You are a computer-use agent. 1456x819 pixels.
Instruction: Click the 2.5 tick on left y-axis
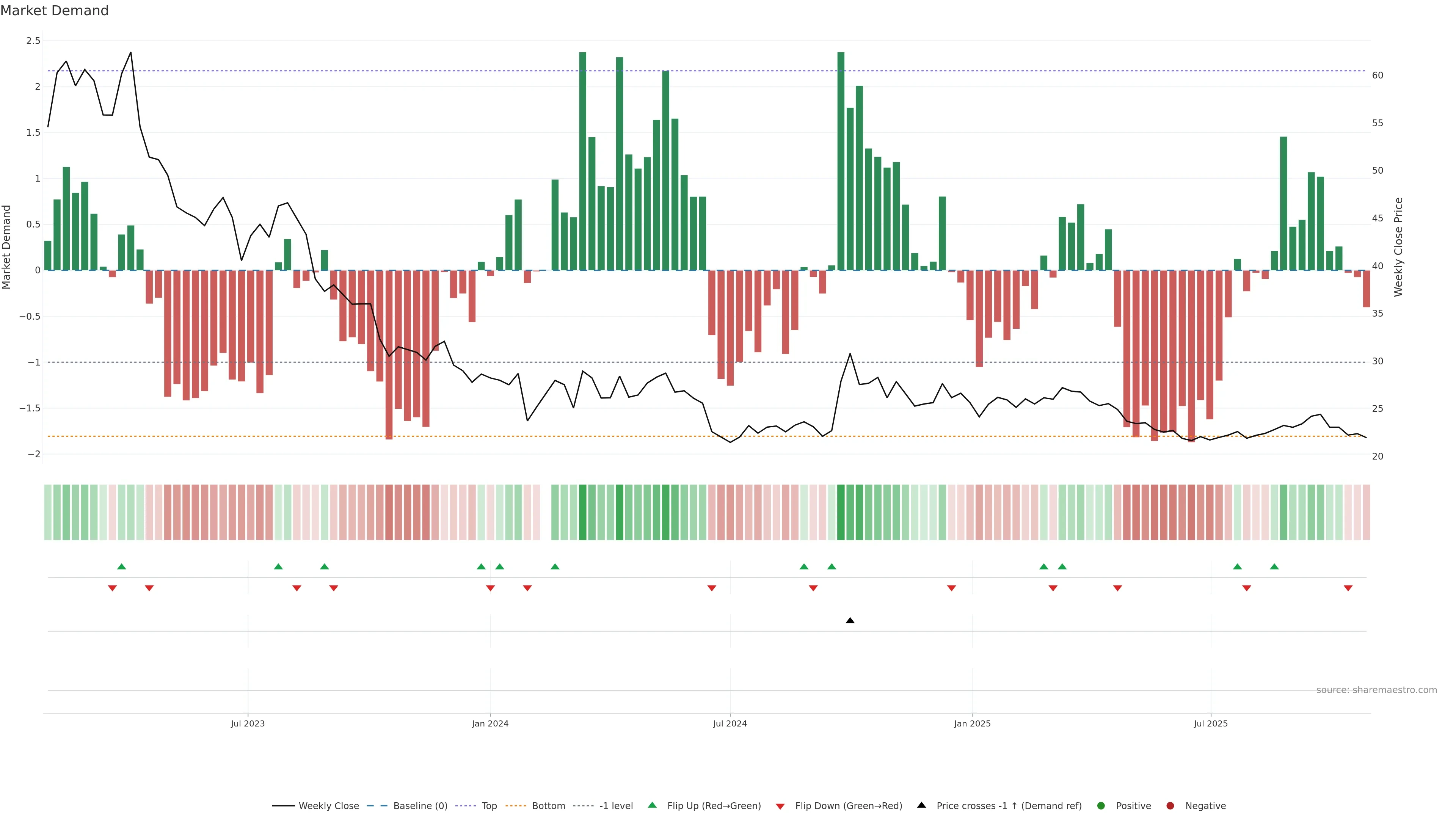tap(33, 41)
